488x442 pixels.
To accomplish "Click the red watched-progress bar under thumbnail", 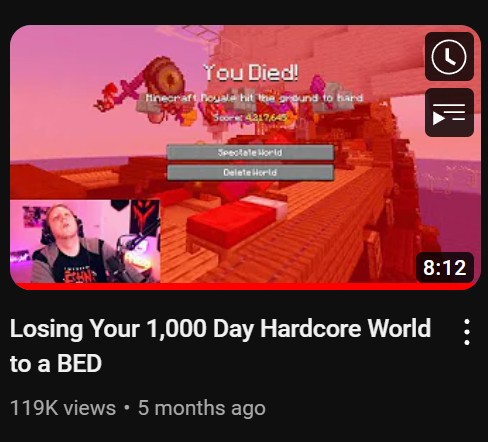I will tap(245, 286).
